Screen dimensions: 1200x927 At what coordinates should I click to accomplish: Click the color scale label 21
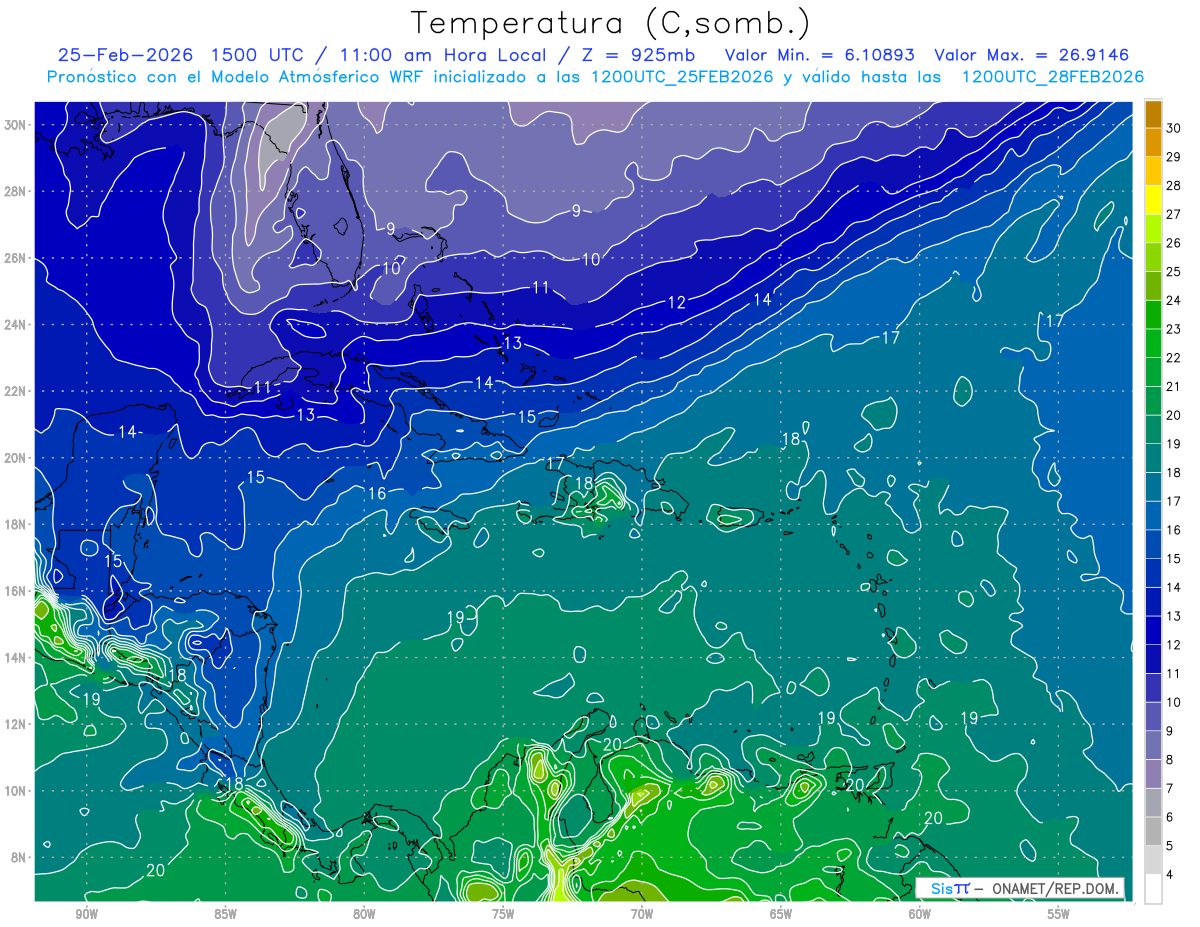click(x=1174, y=386)
